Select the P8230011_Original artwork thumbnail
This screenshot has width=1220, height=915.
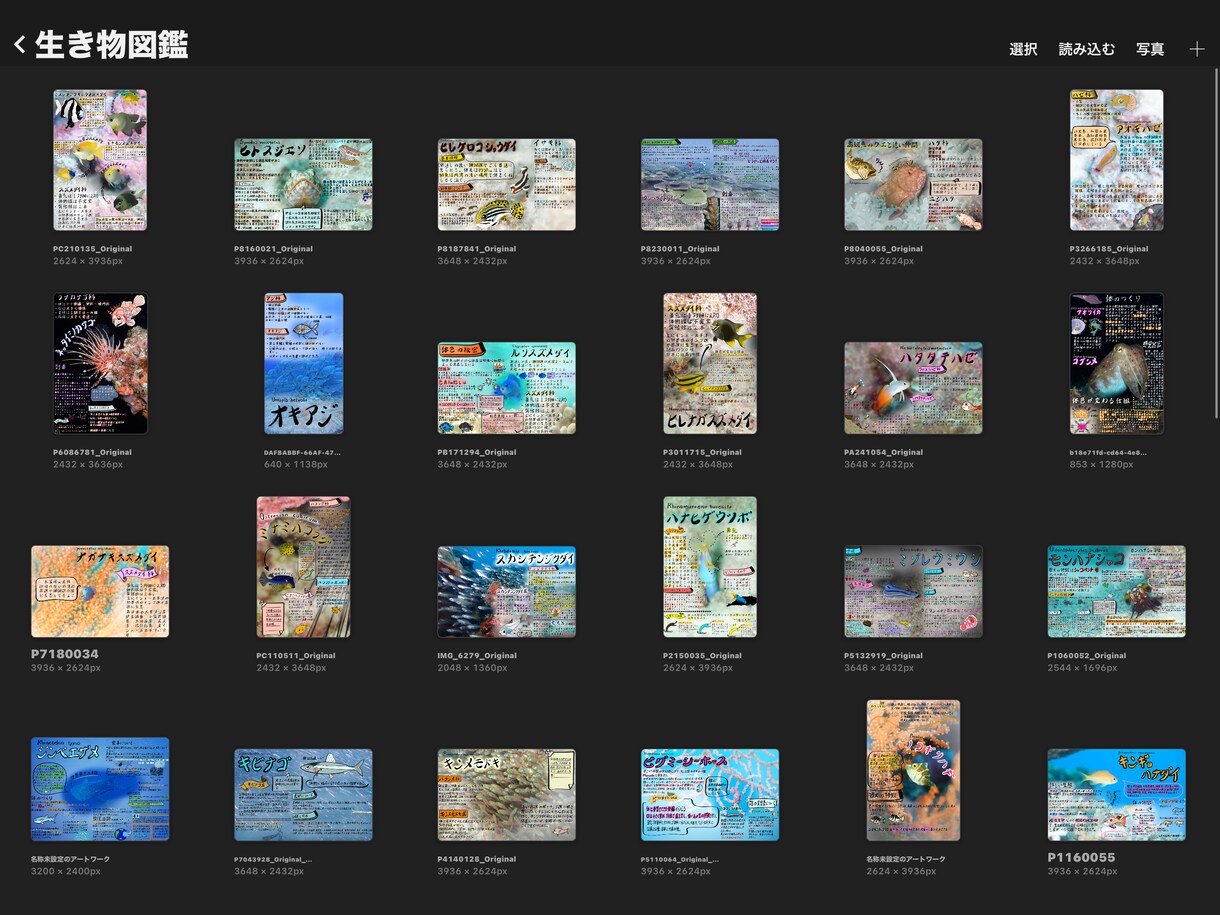710,185
